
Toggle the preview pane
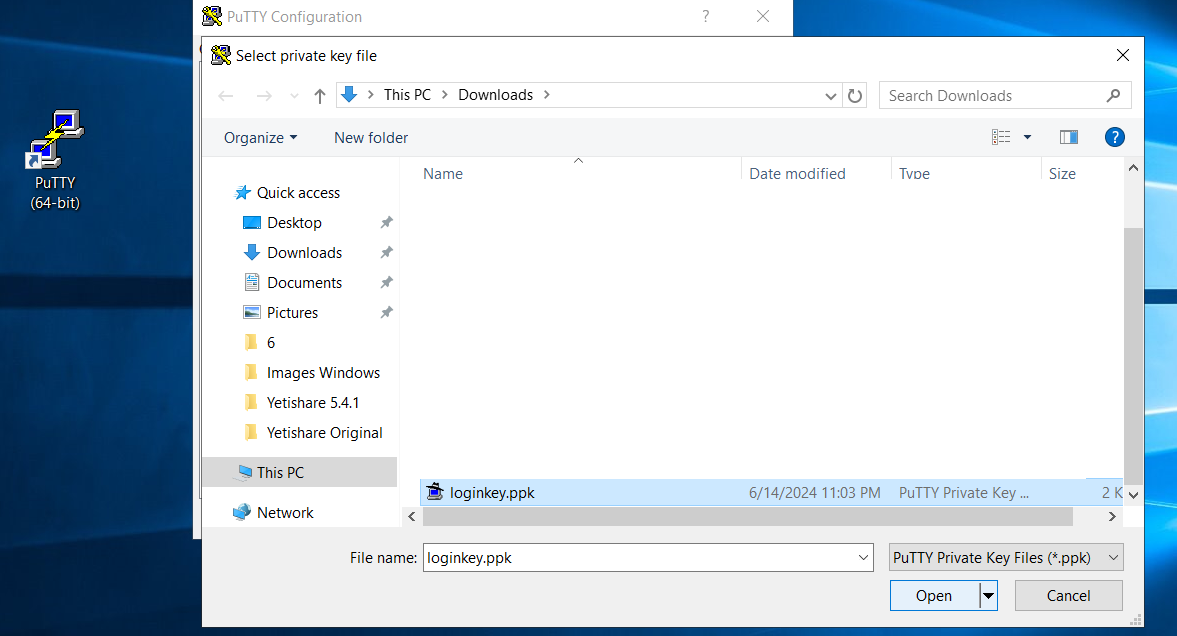(1068, 137)
